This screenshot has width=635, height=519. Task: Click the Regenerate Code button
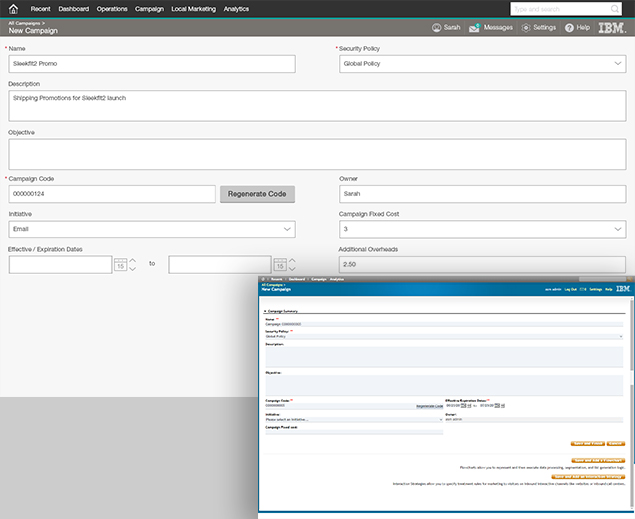coord(258,194)
